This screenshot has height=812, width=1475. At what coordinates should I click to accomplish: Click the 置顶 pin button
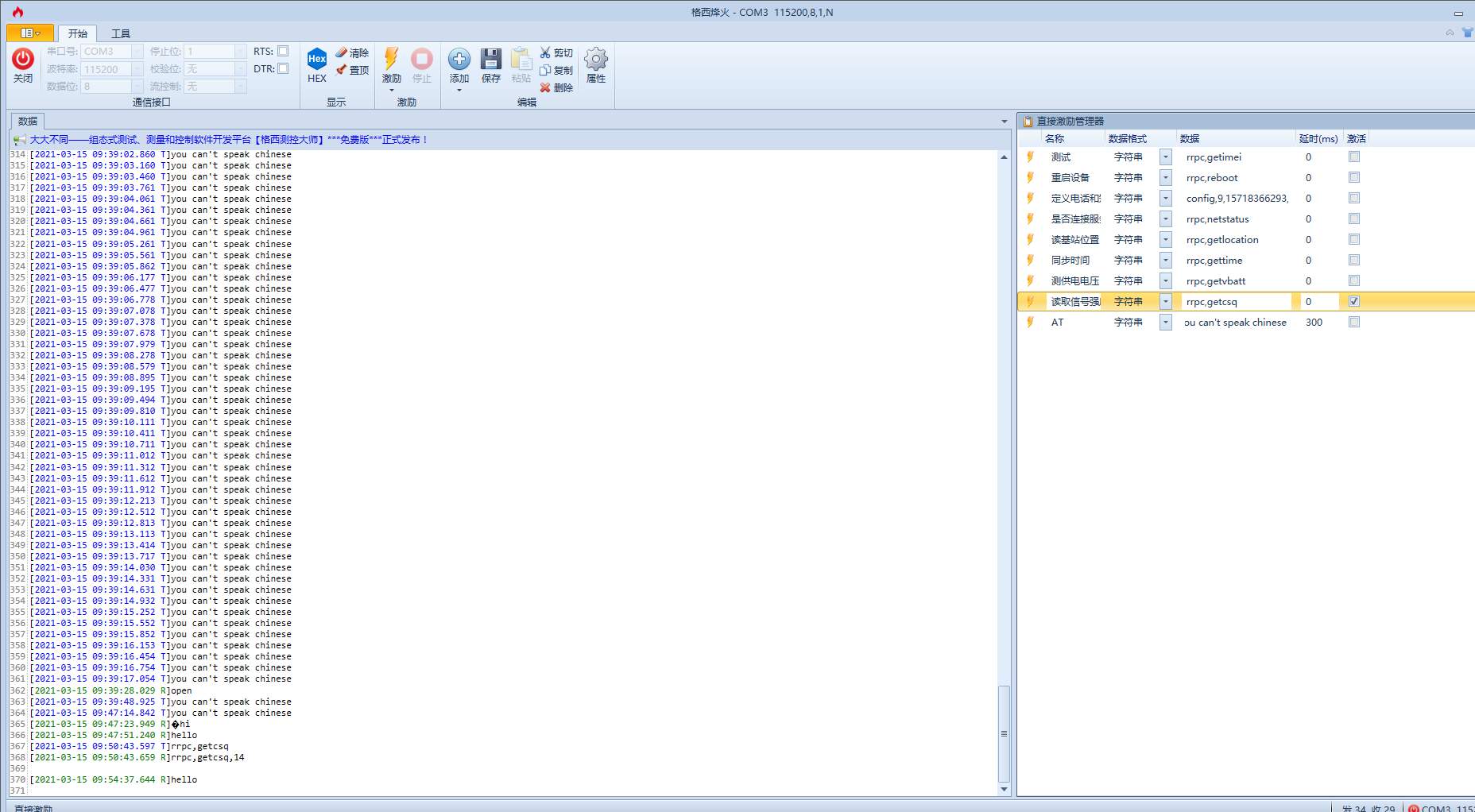(352, 70)
